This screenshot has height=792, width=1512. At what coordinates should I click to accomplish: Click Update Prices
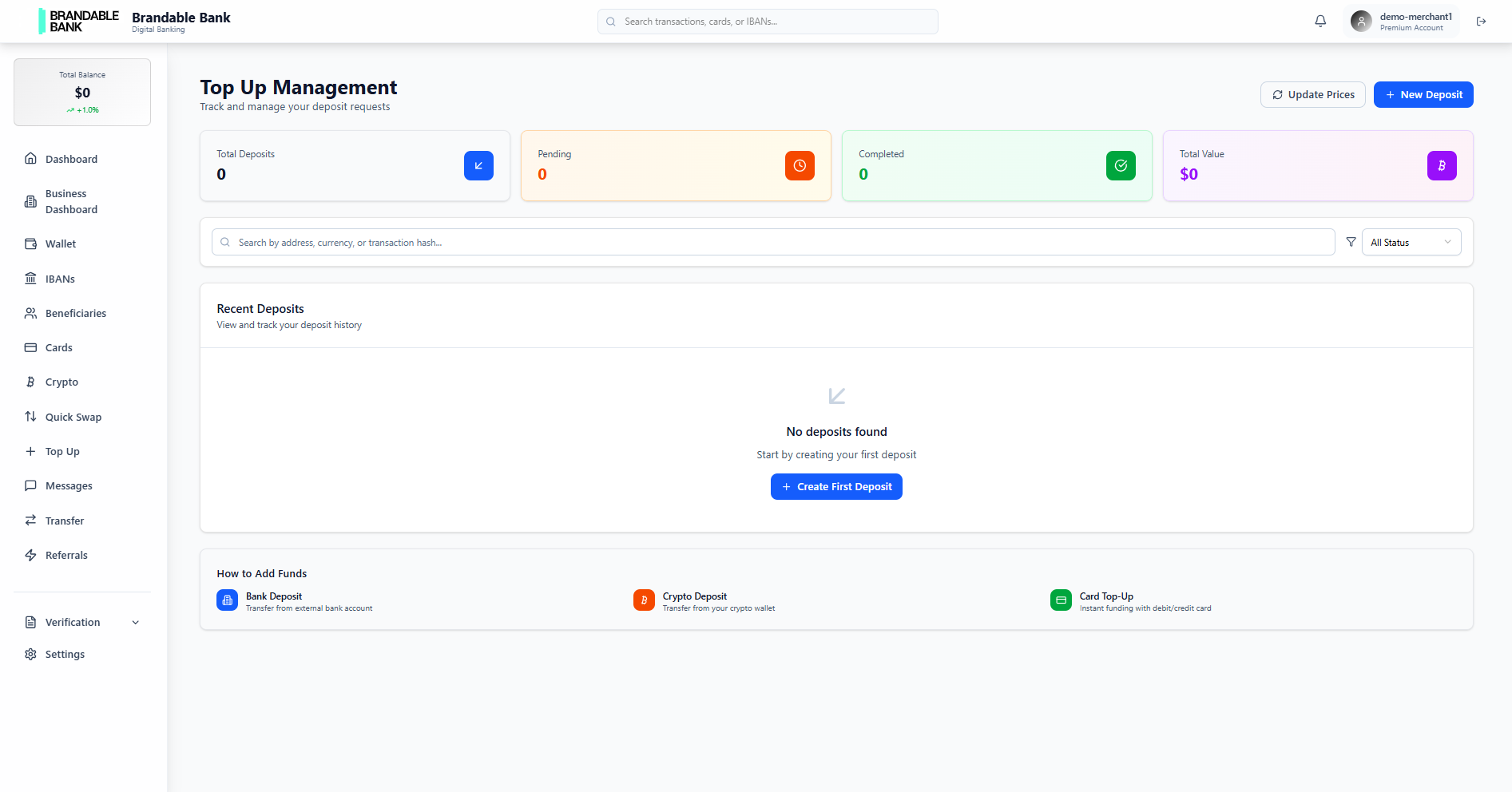coord(1312,94)
